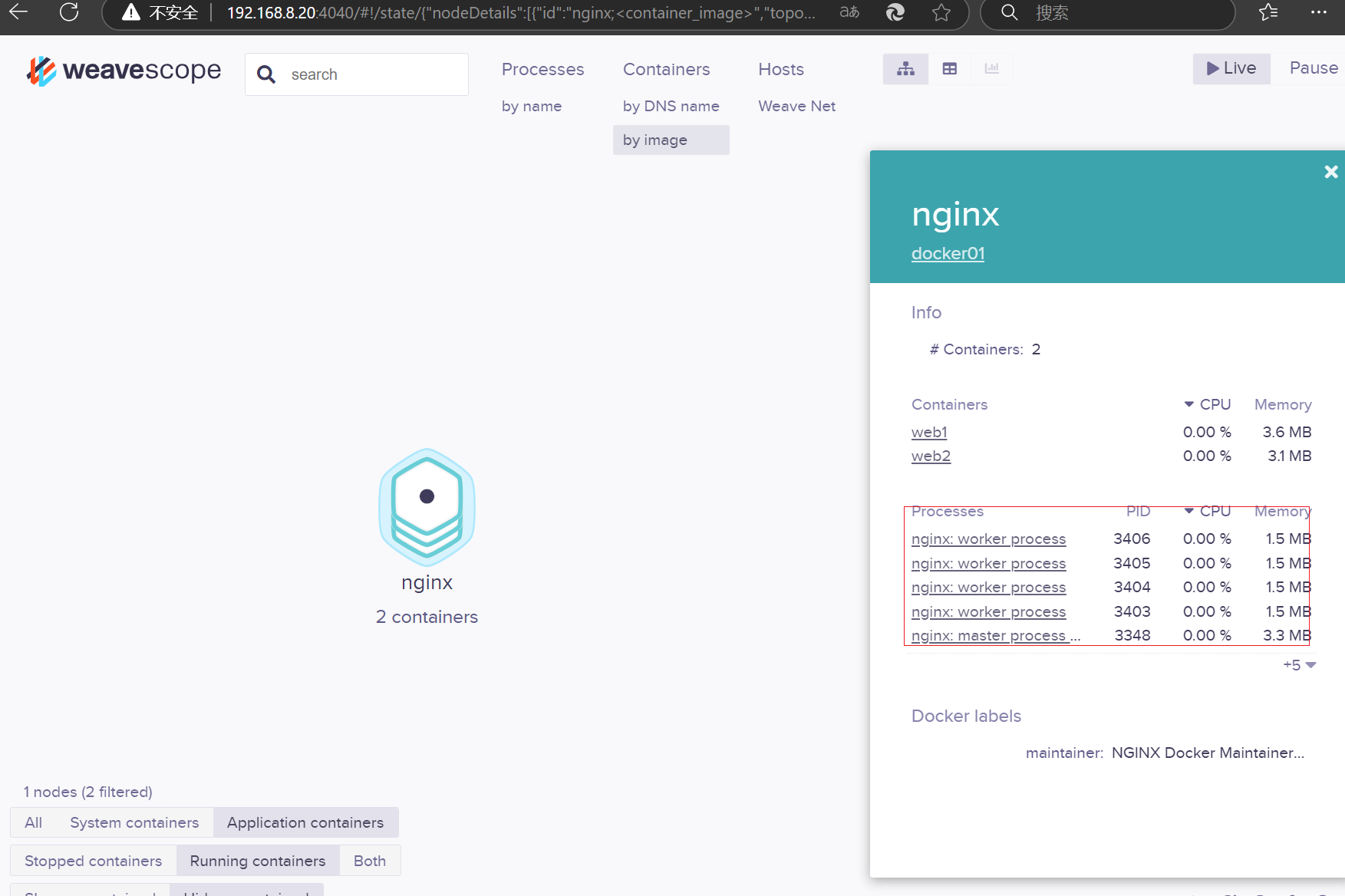Open nginx worker process PID 3404
The width and height of the screenshot is (1345, 896).
pos(988,587)
